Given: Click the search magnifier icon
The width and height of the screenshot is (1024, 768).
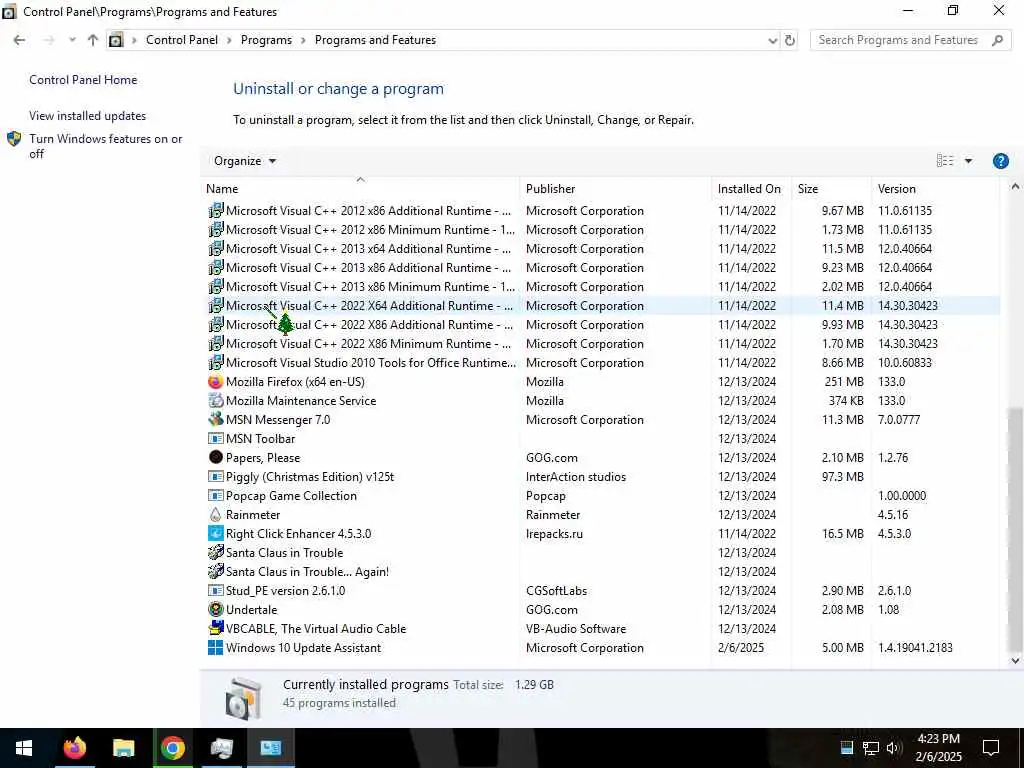Looking at the screenshot, I should click(997, 40).
